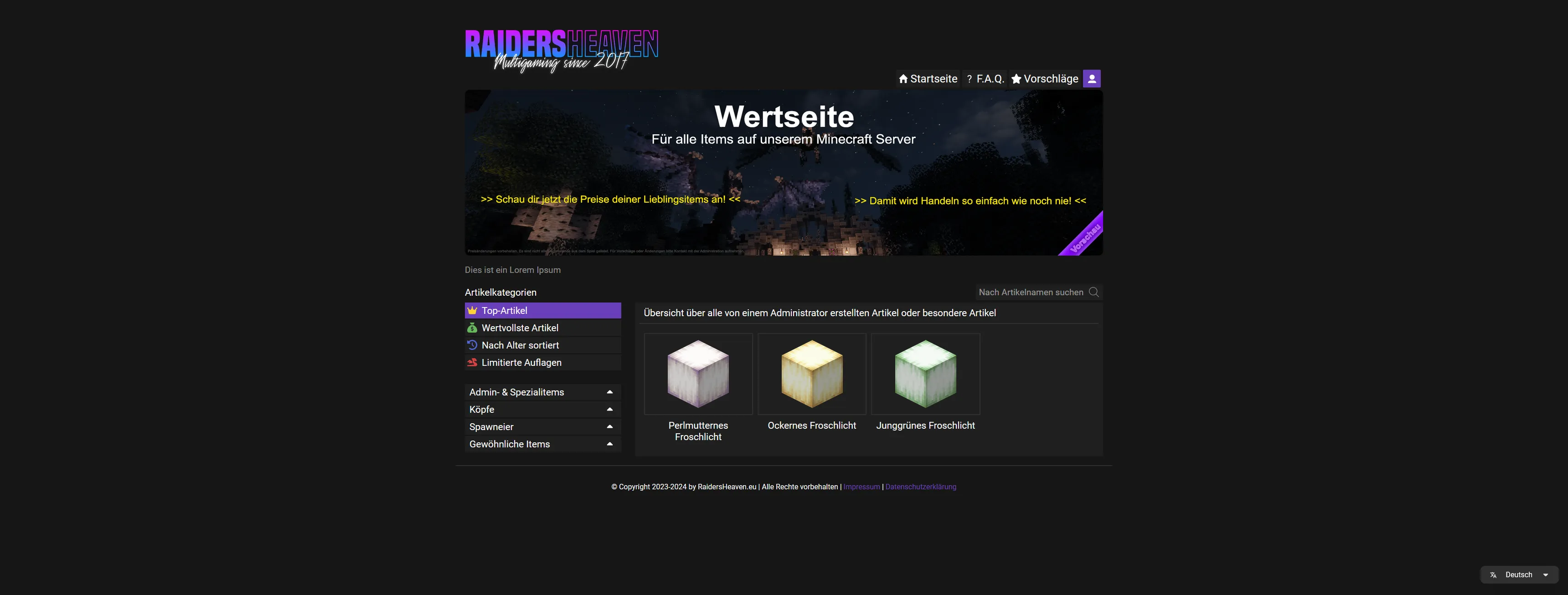Open the Impressum link
Screen dimensions: 1568x595
(x=861, y=487)
